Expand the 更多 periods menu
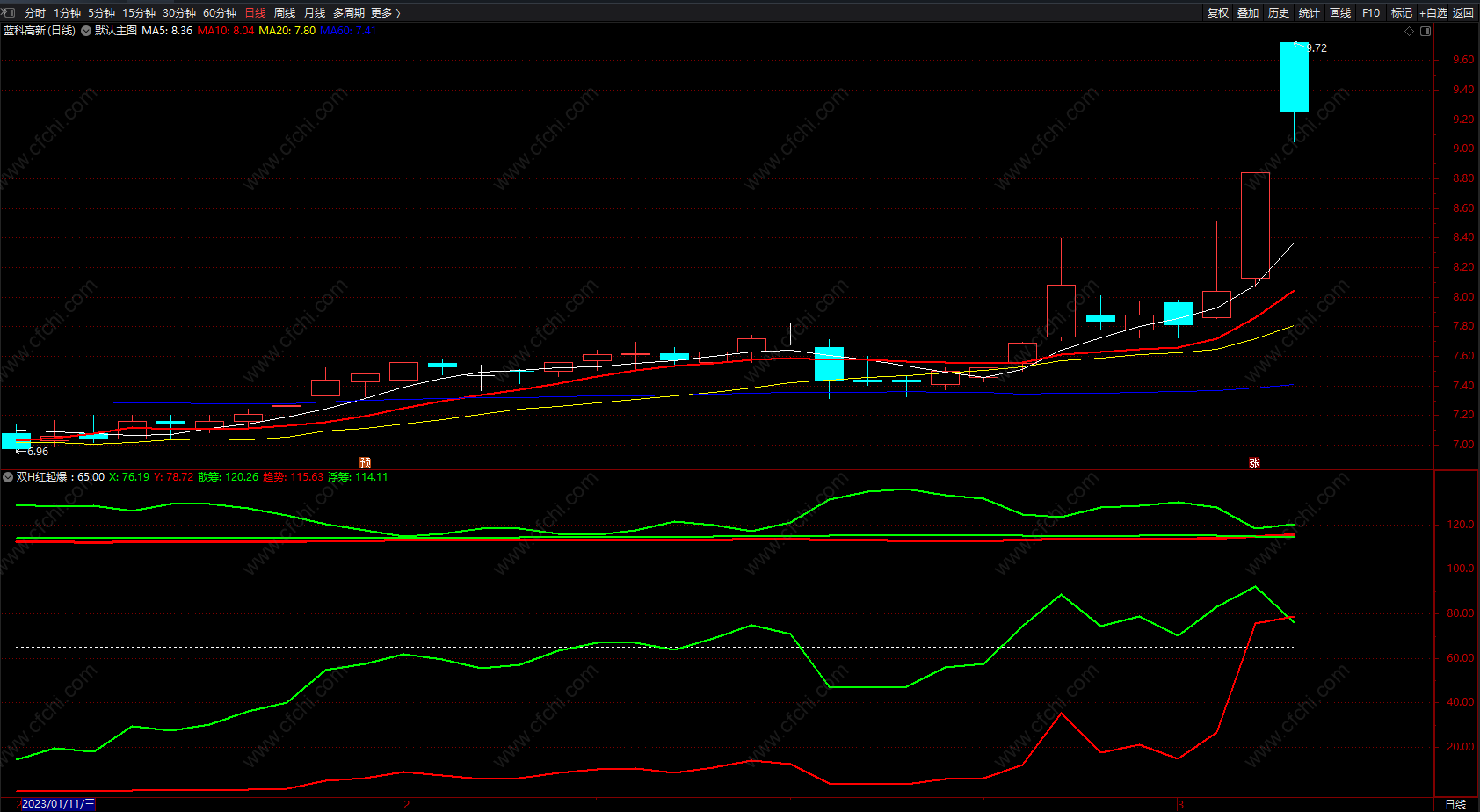The width and height of the screenshot is (1480, 812). pos(385,12)
